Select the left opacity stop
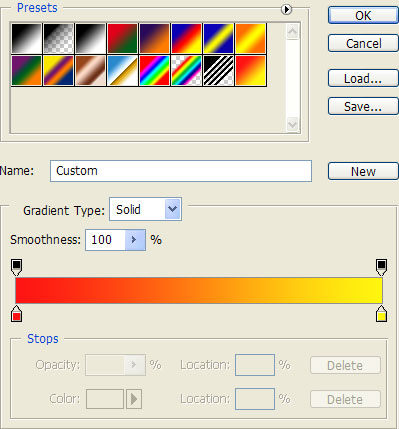Image resolution: width=399 pixels, height=429 pixels. (x=16, y=267)
